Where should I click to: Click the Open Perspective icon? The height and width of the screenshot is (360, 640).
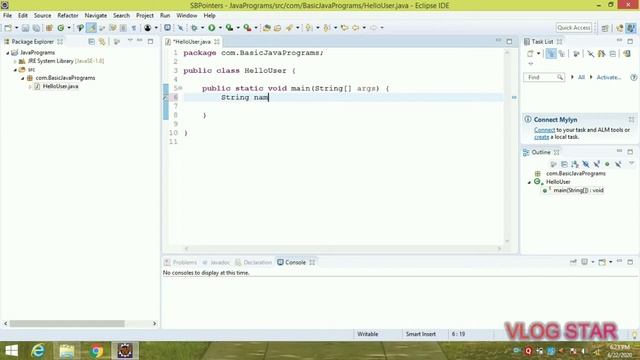point(605,28)
